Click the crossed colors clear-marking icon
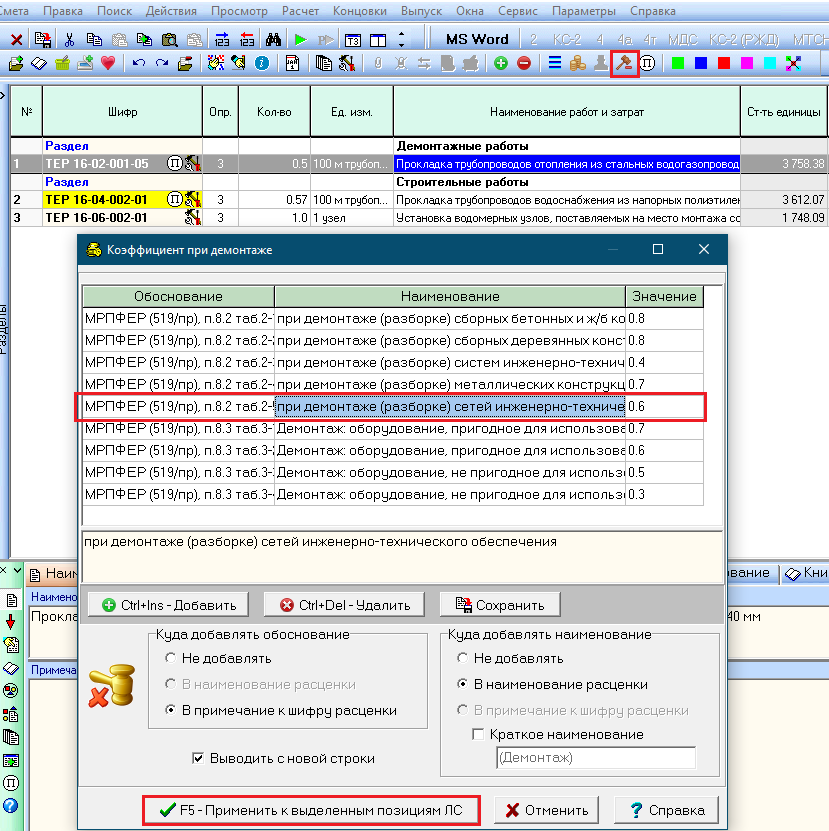This screenshot has height=831, width=829. [793, 64]
